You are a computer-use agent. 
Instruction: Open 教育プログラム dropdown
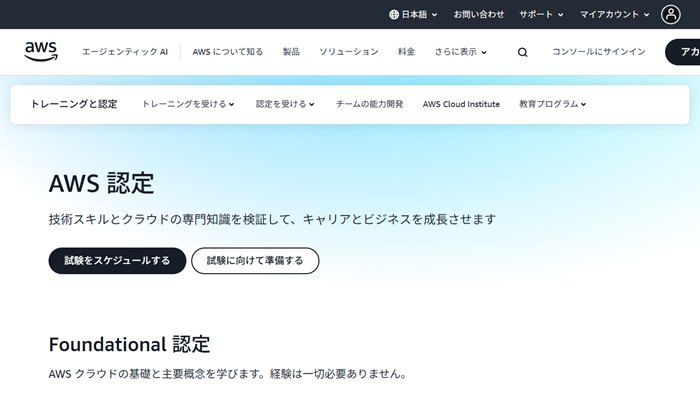pyautogui.click(x=553, y=104)
